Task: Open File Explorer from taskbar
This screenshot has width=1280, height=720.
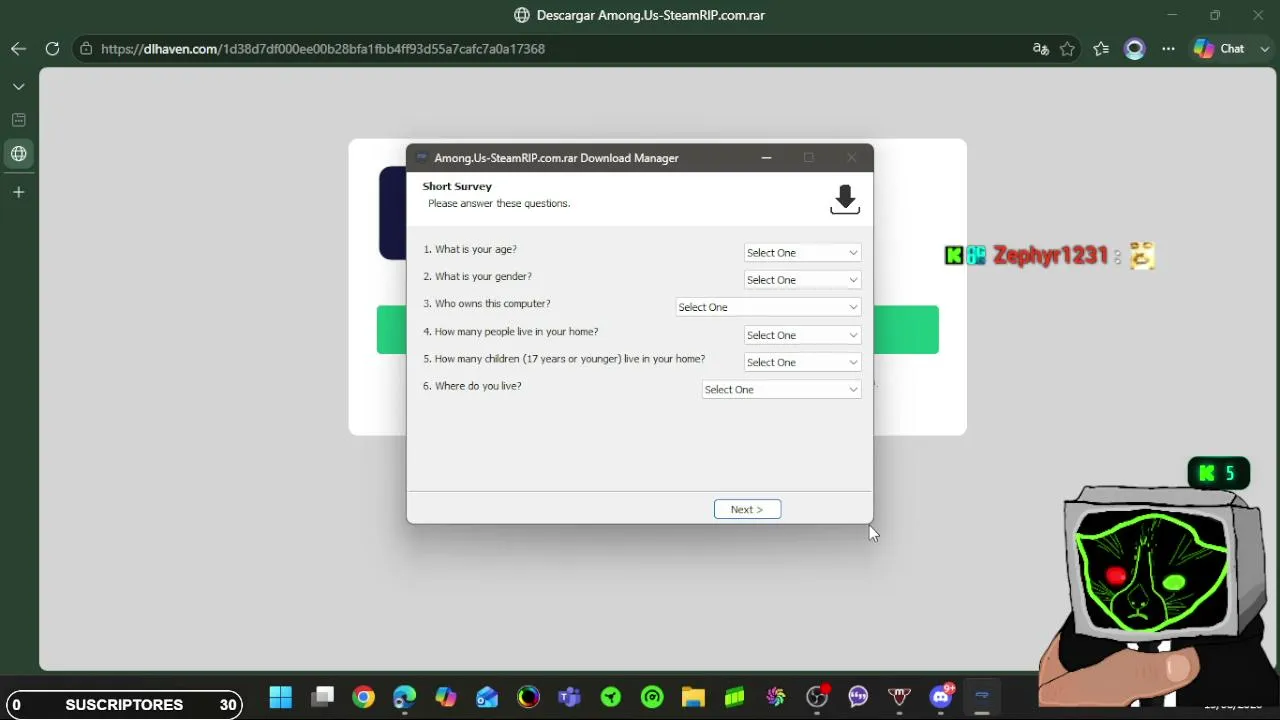Action: coord(693,697)
